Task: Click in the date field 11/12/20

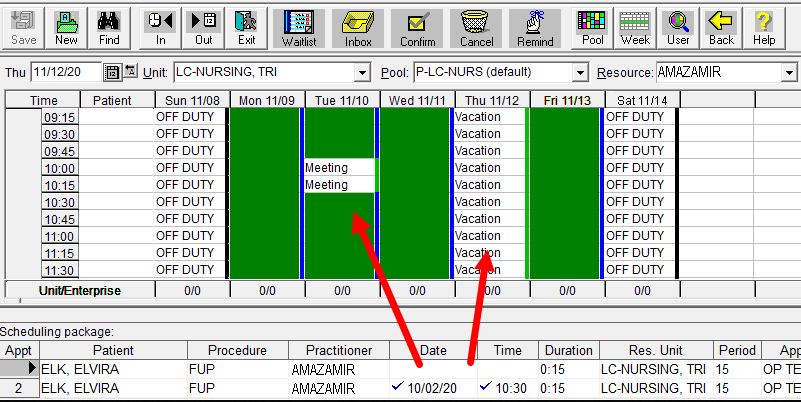Action: coord(66,72)
